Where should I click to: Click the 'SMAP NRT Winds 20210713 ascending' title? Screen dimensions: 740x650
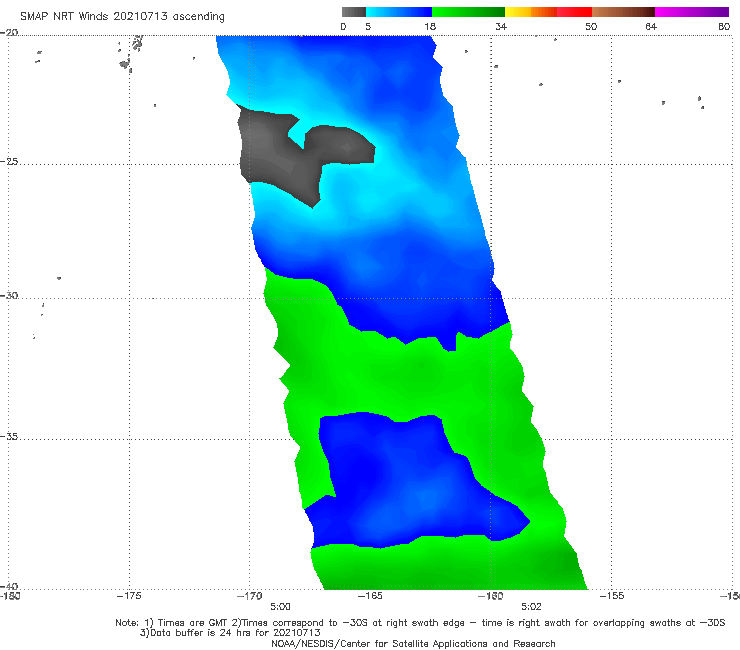coord(122,16)
